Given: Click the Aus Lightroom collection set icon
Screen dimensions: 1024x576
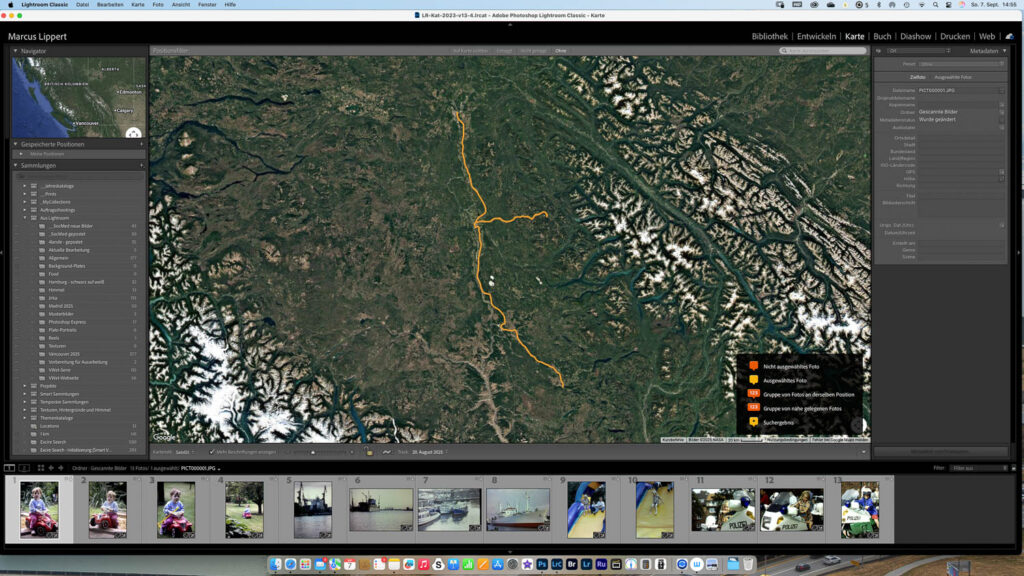Looking at the screenshot, I should 34,218.
